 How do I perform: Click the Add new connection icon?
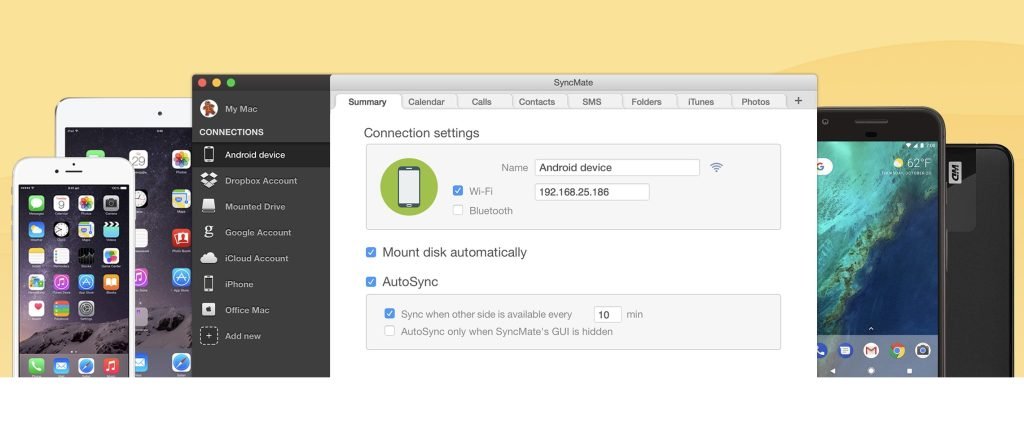click(x=209, y=336)
